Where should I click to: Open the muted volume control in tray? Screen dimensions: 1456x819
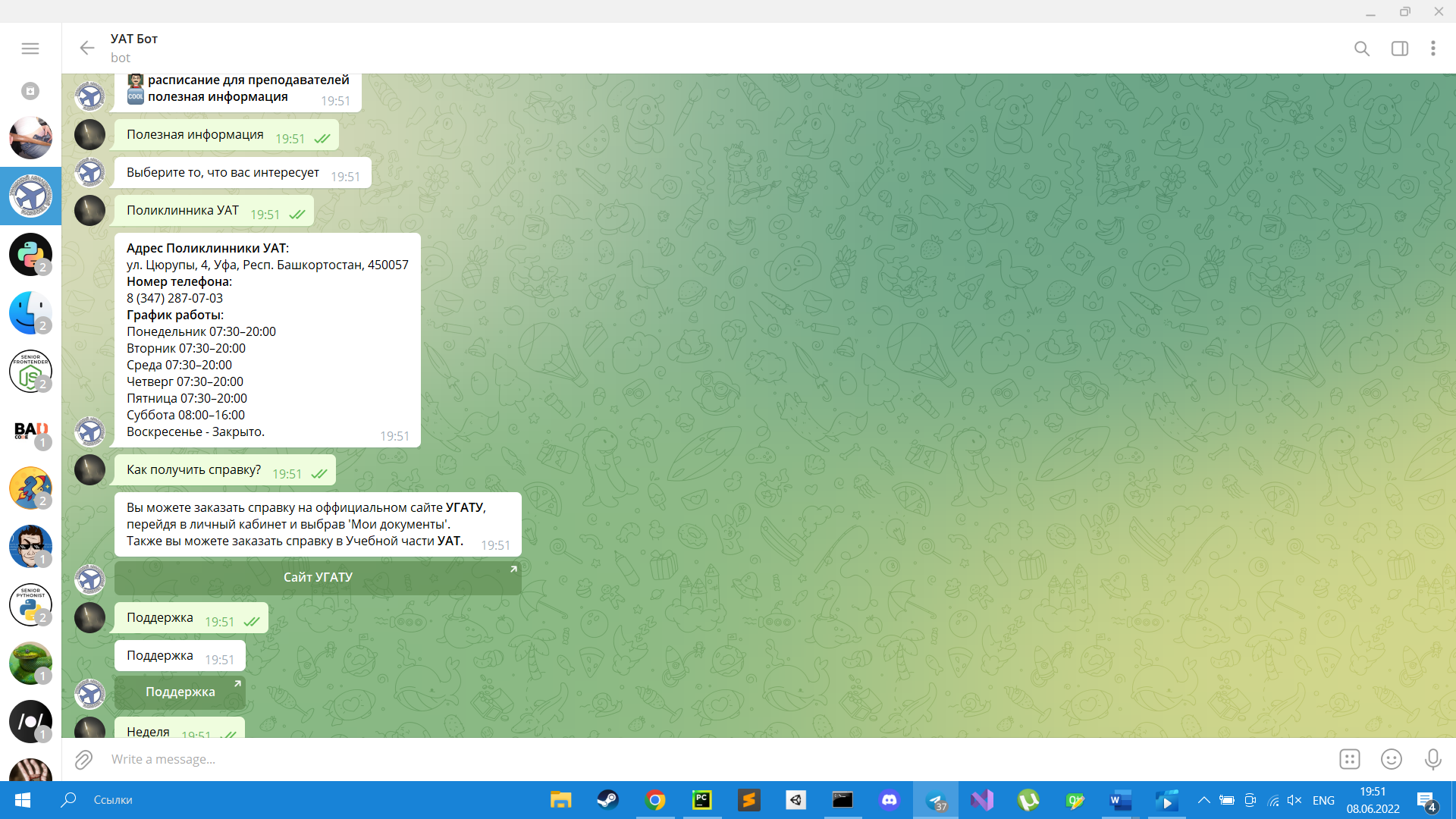click(x=1295, y=800)
